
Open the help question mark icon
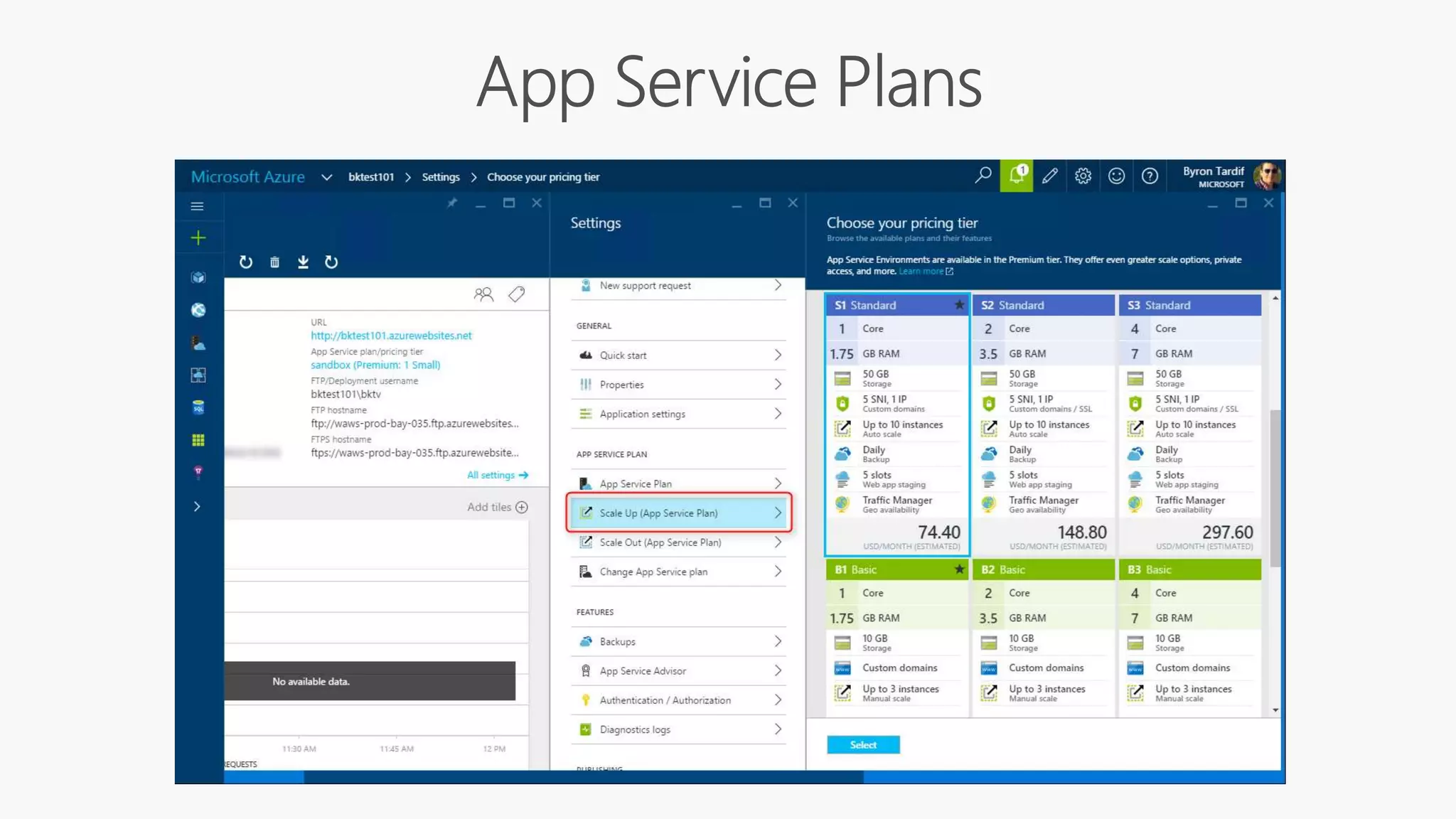pyautogui.click(x=1150, y=176)
